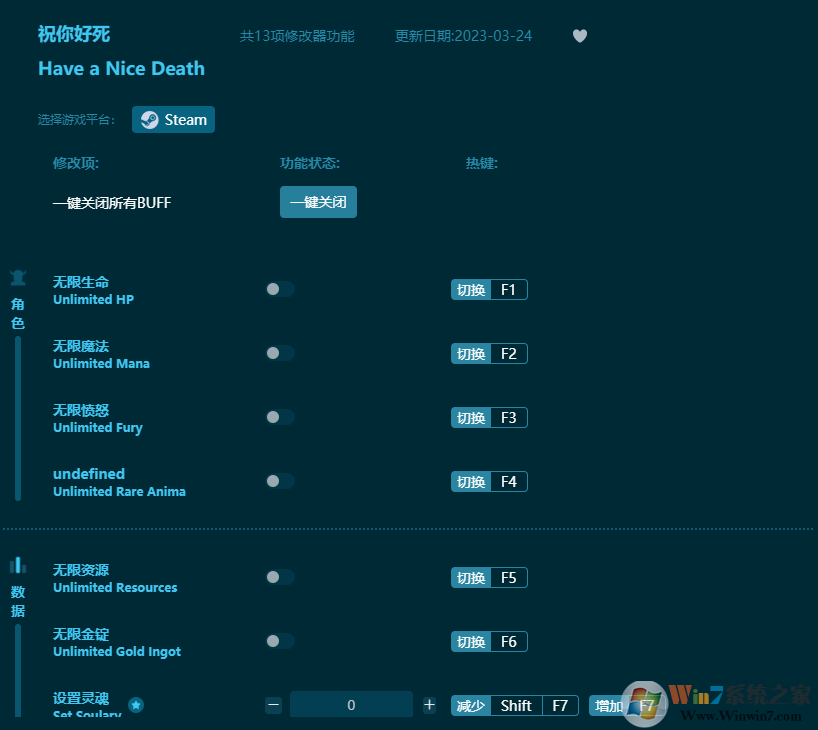
Task: Click the plus stepper beside the Soulary value
Action: [429, 704]
